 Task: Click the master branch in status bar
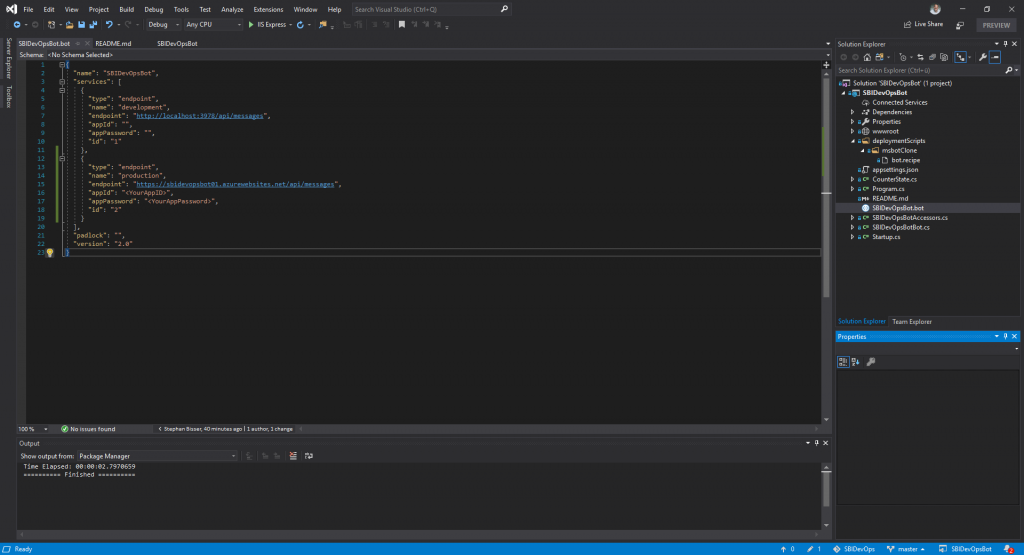click(906, 549)
